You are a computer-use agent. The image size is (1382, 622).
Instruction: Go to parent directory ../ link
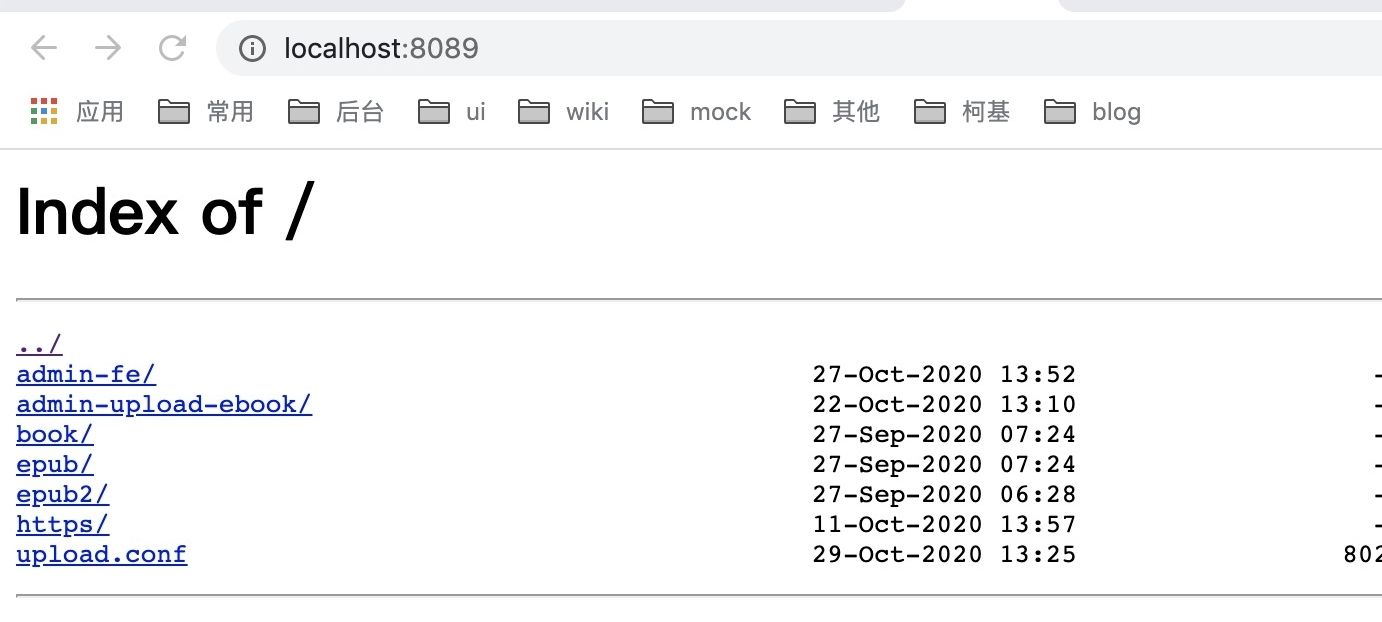tap(39, 345)
